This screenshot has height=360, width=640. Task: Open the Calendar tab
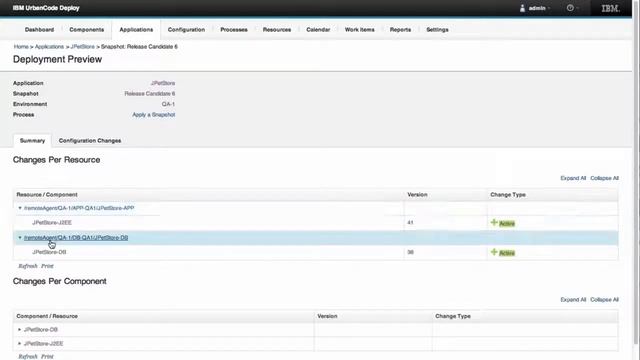[318, 30]
